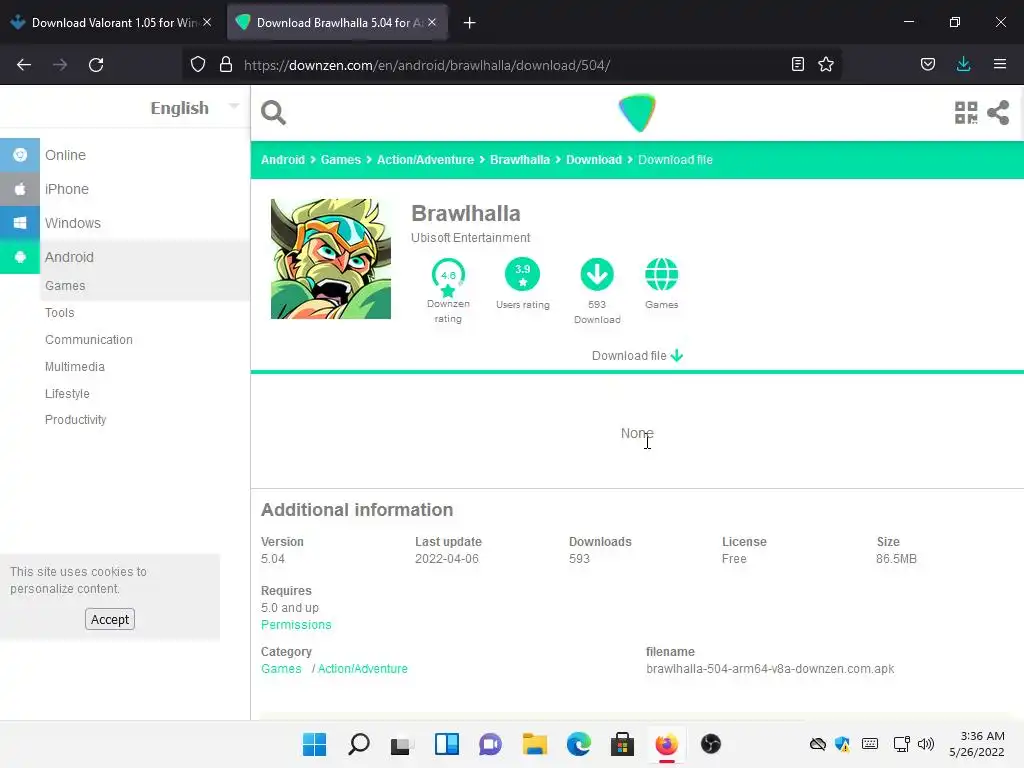The height and width of the screenshot is (768, 1024).
Task: Select the filename brawlhalla-504-arm64-v8a-downzen.com.apk text
Action: (x=770, y=669)
